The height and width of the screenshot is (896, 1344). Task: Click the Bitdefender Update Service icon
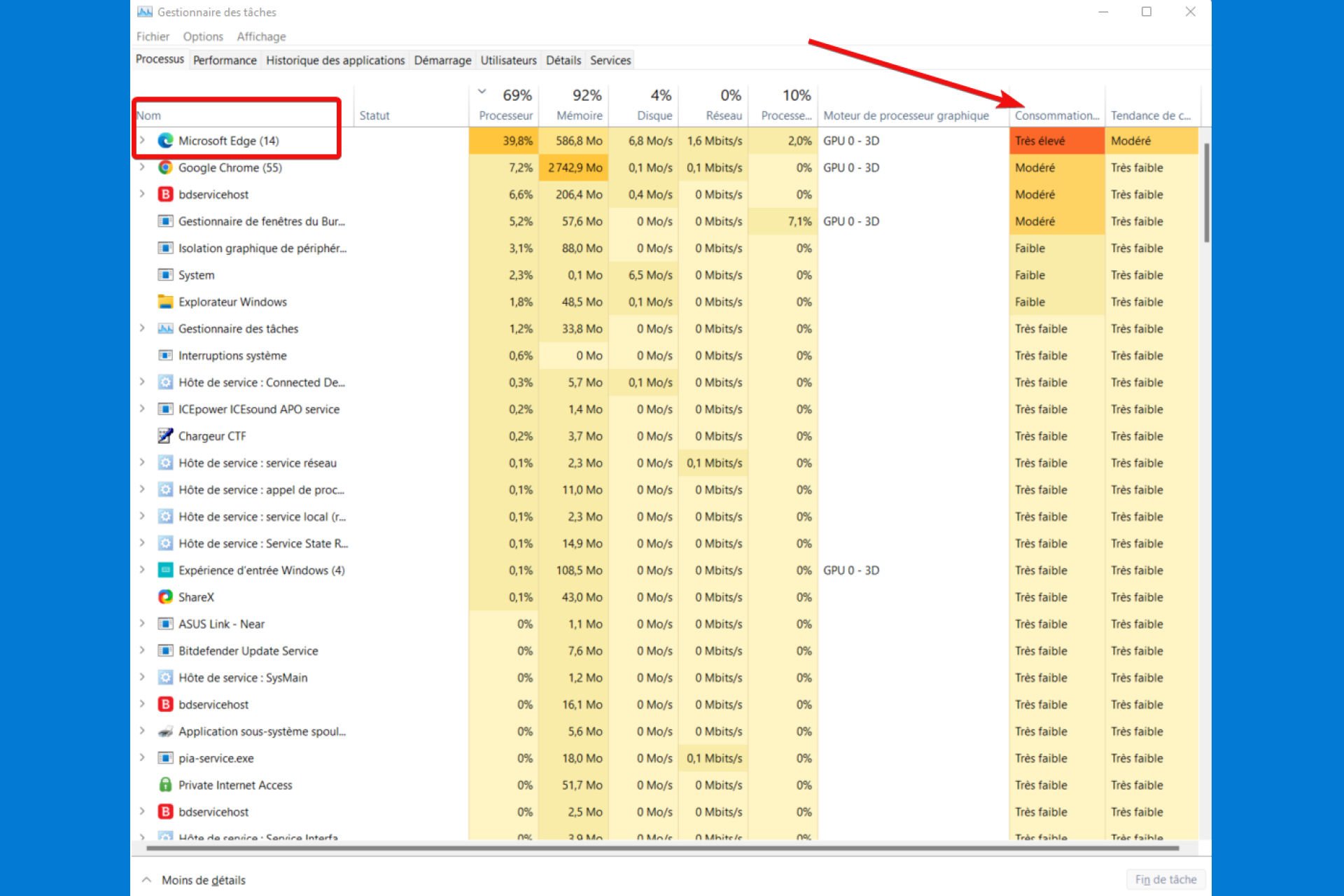(x=165, y=651)
